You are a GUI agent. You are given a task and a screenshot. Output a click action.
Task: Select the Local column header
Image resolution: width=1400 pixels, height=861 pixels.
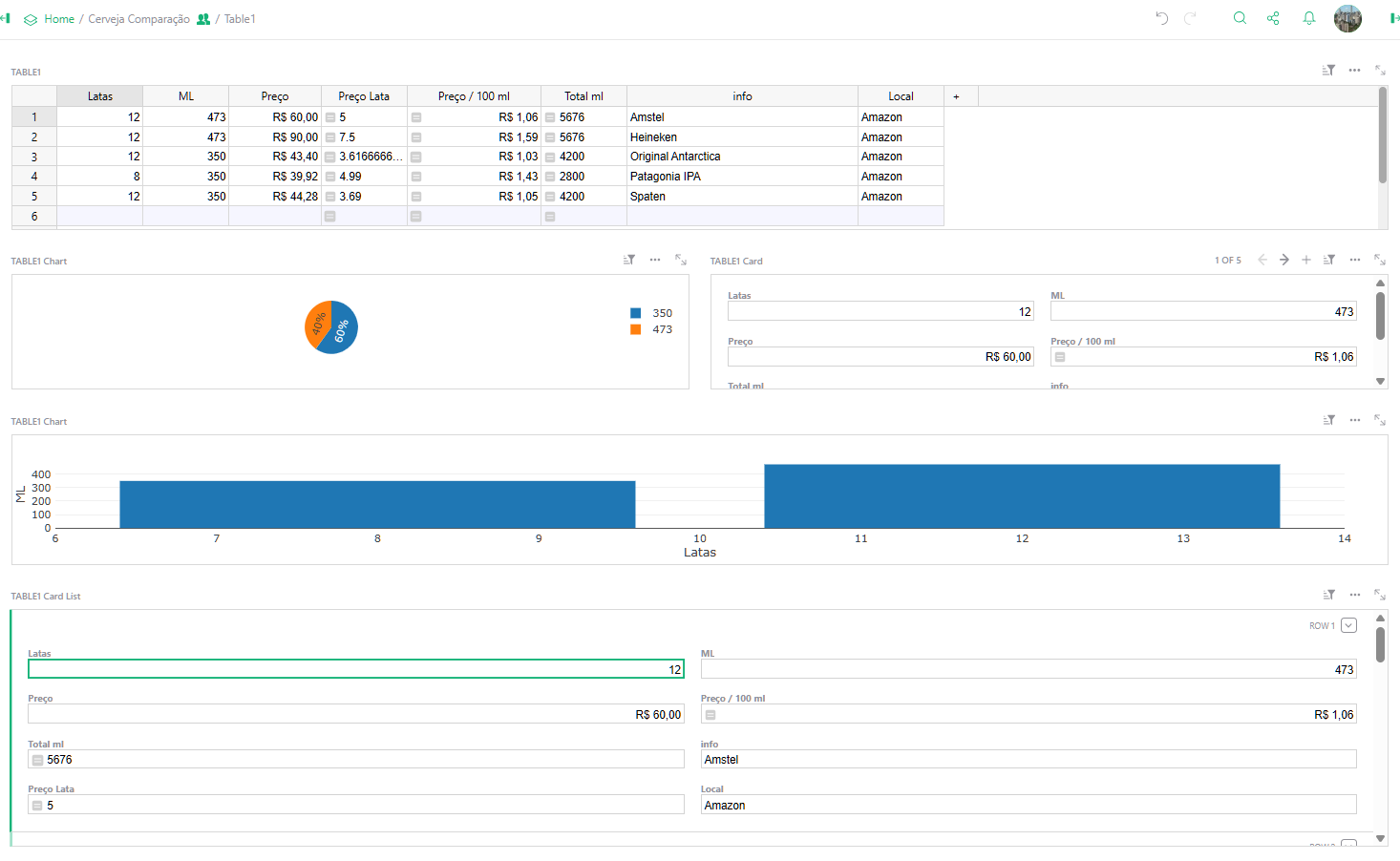point(901,96)
